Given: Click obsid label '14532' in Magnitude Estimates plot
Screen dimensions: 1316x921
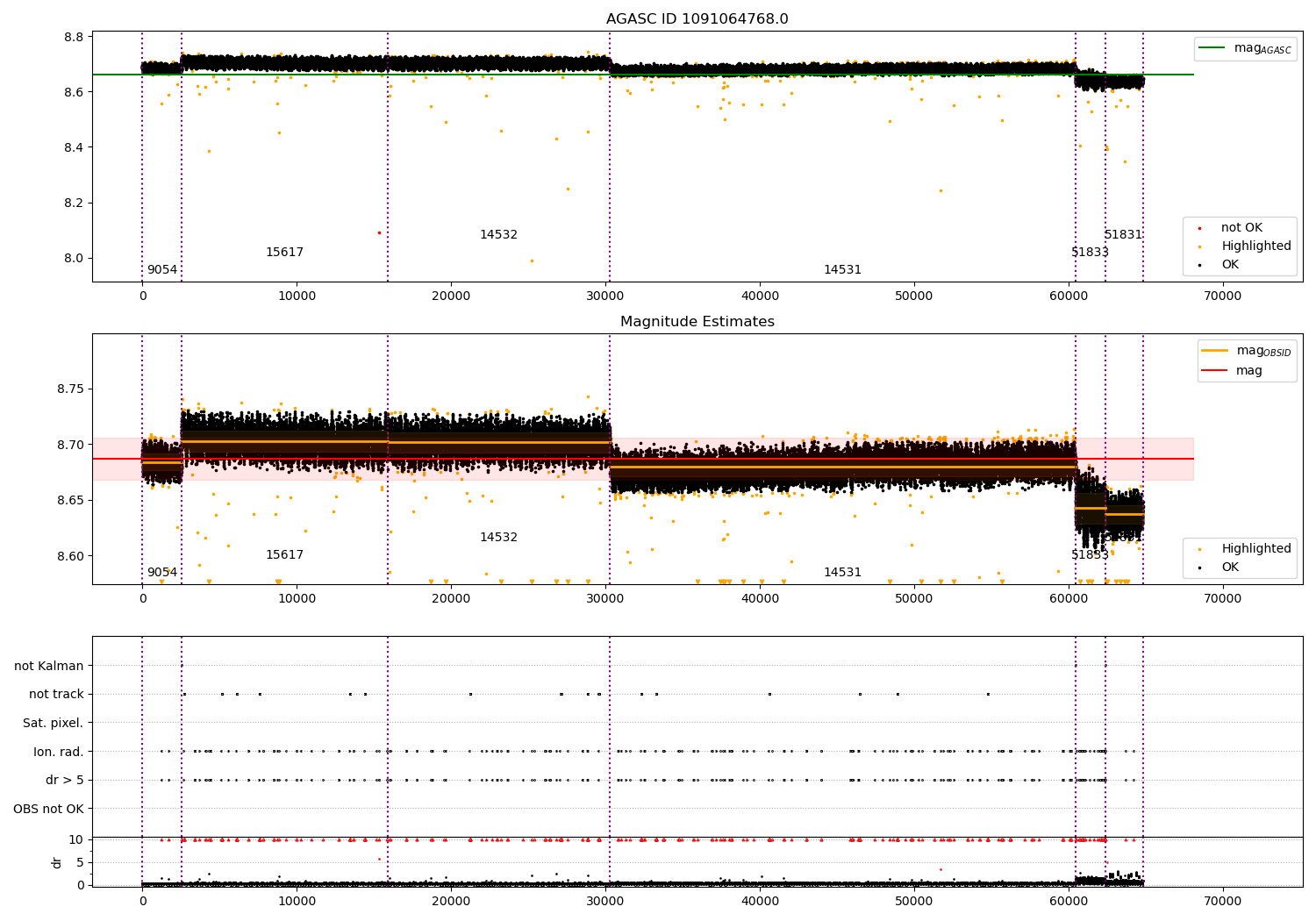Looking at the screenshot, I should 498,537.
